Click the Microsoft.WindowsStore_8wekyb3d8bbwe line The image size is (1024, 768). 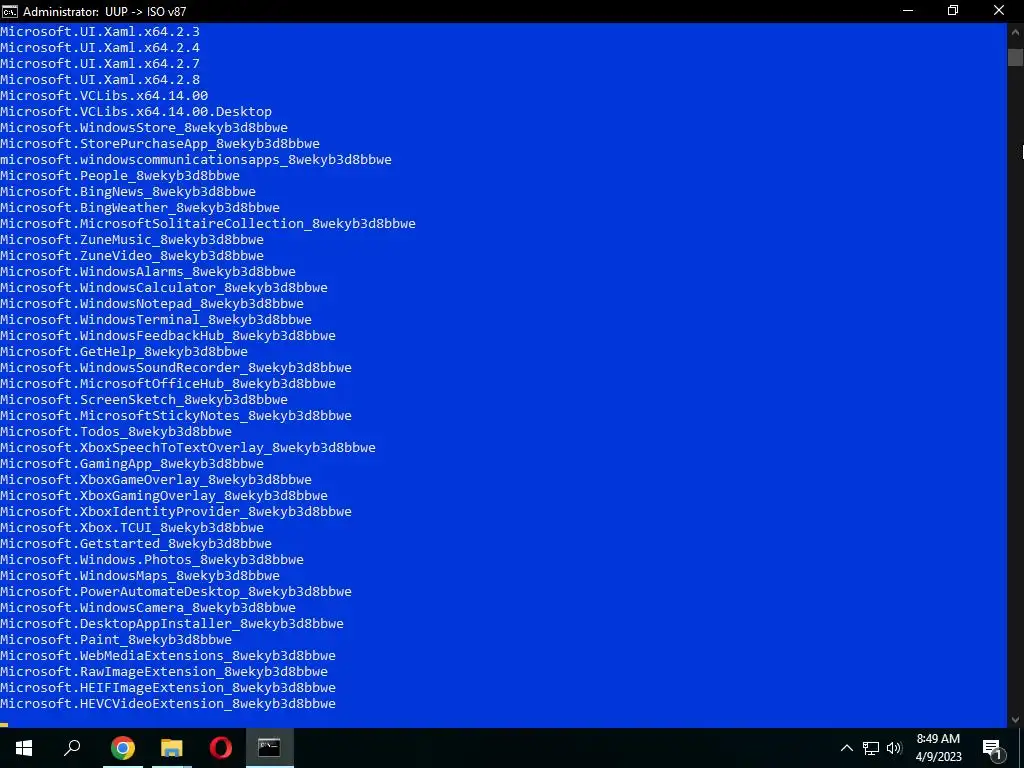click(144, 127)
